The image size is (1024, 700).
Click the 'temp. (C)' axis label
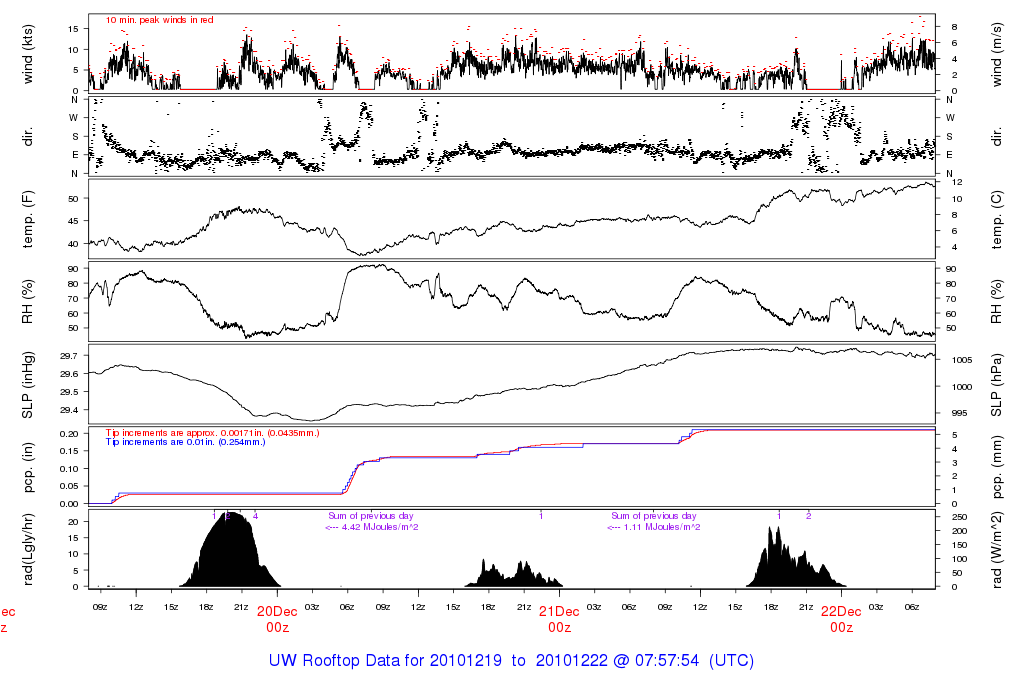(x=997, y=219)
